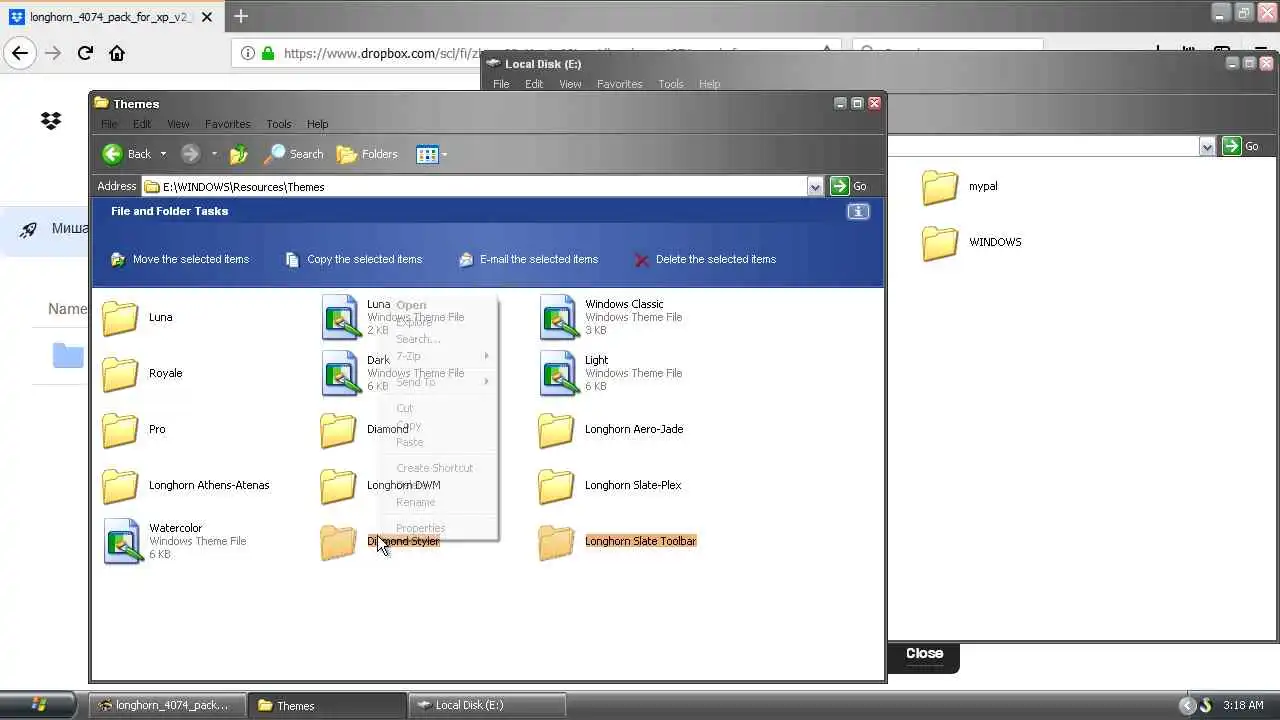This screenshot has width=1280, height=720.
Task: Click the browser back arrow
Action: point(20,53)
